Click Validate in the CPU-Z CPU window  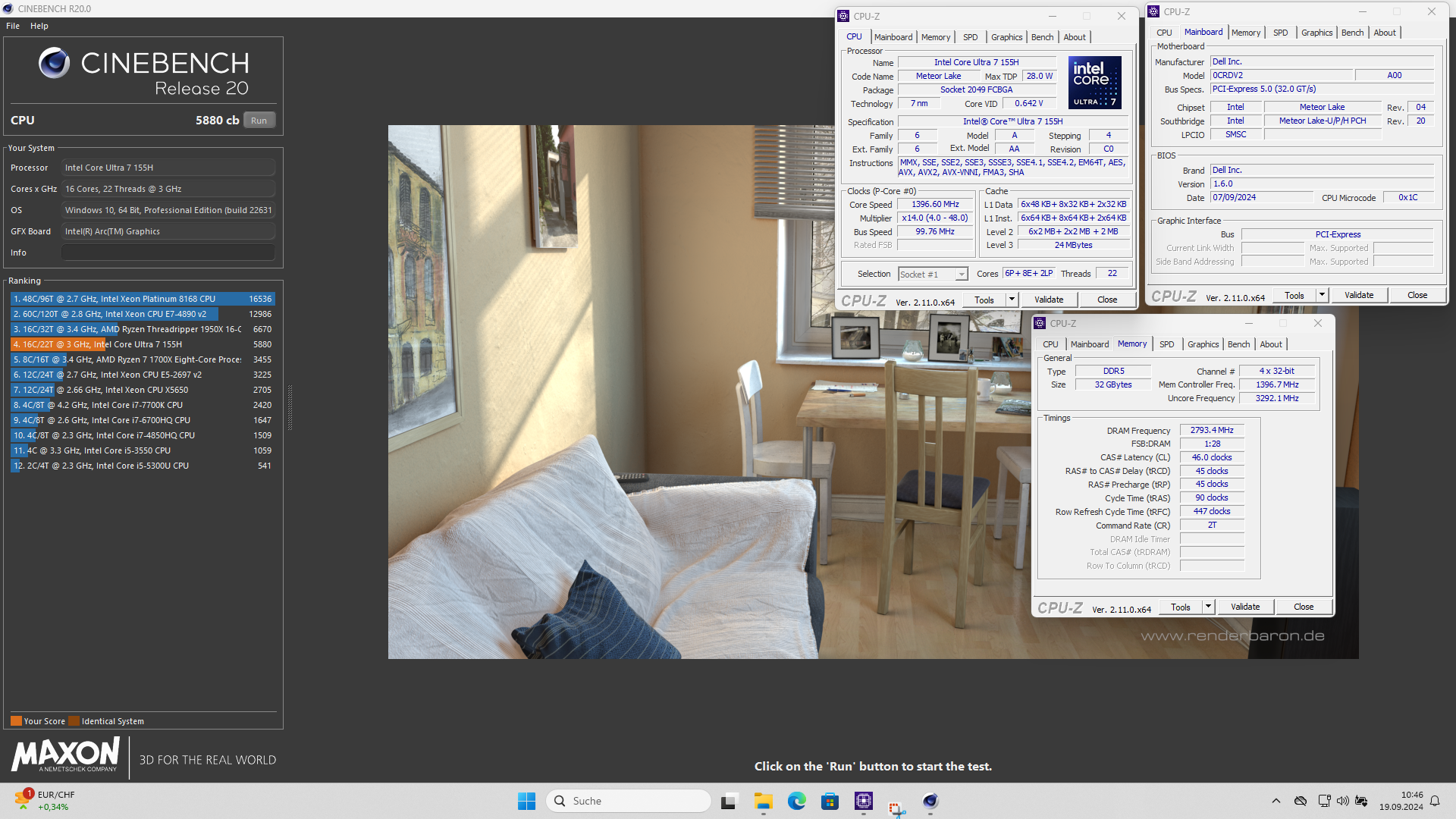pyautogui.click(x=1049, y=300)
